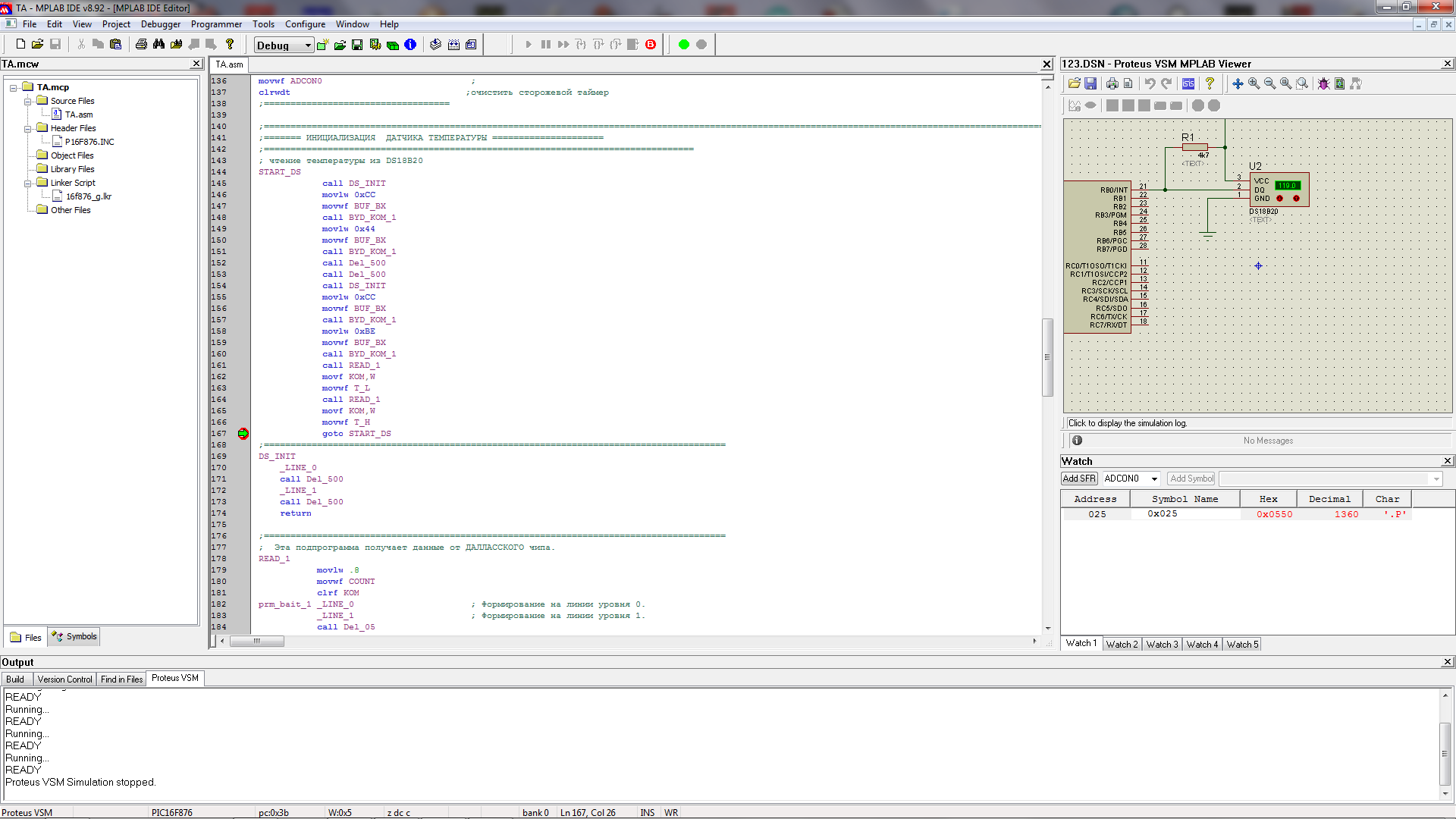Click the red Breakpoints B icon
This screenshot has width=1456, height=819.
(x=651, y=45)
